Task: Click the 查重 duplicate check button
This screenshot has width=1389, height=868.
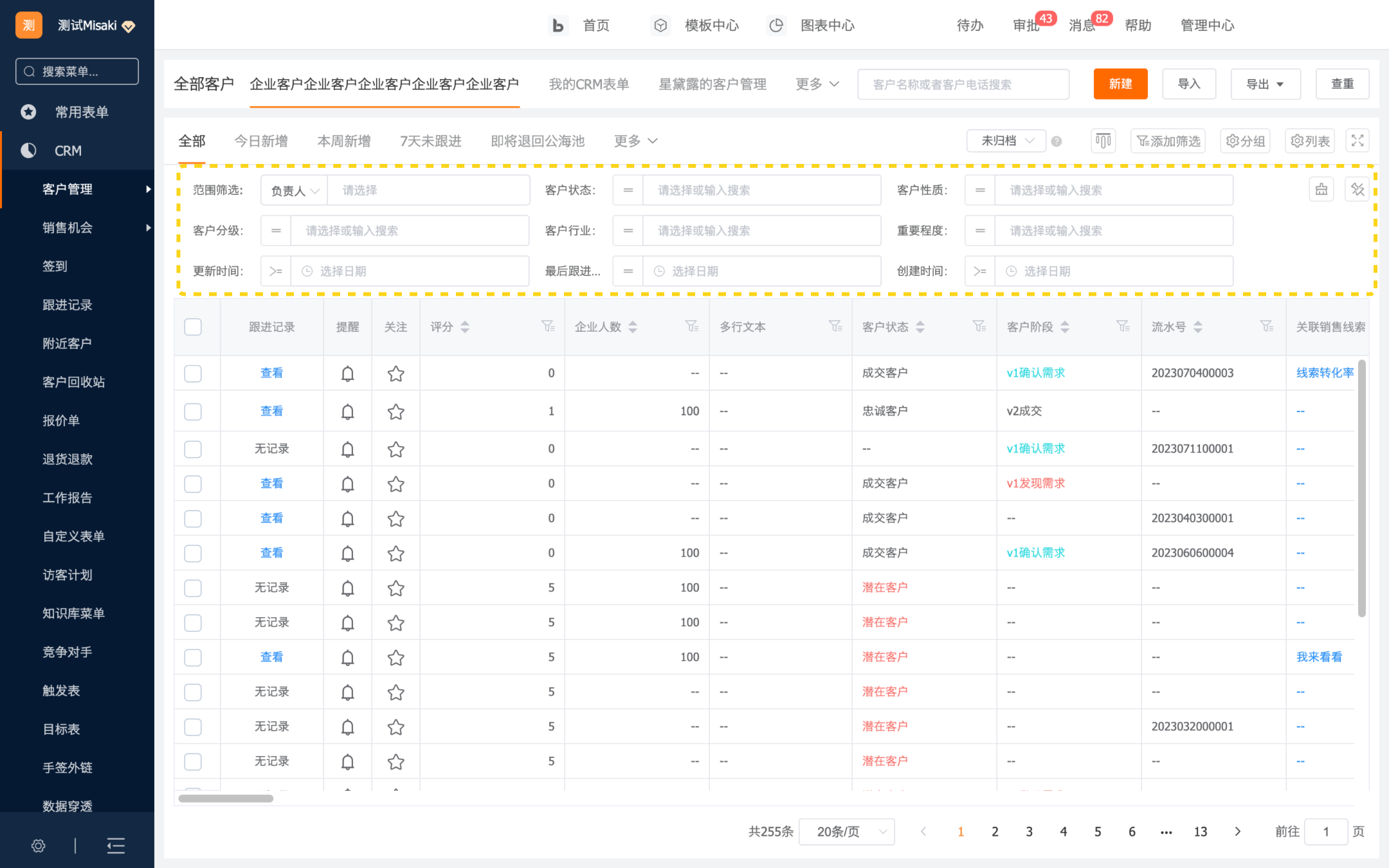Action: point(1343,84)
